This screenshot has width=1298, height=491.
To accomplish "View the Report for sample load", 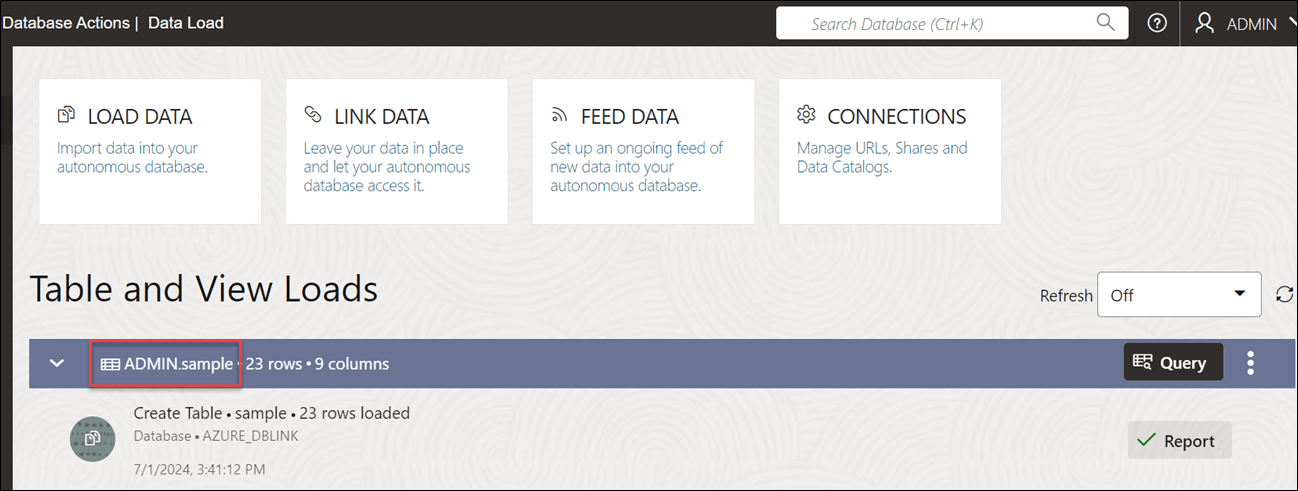I will 1179,441.
